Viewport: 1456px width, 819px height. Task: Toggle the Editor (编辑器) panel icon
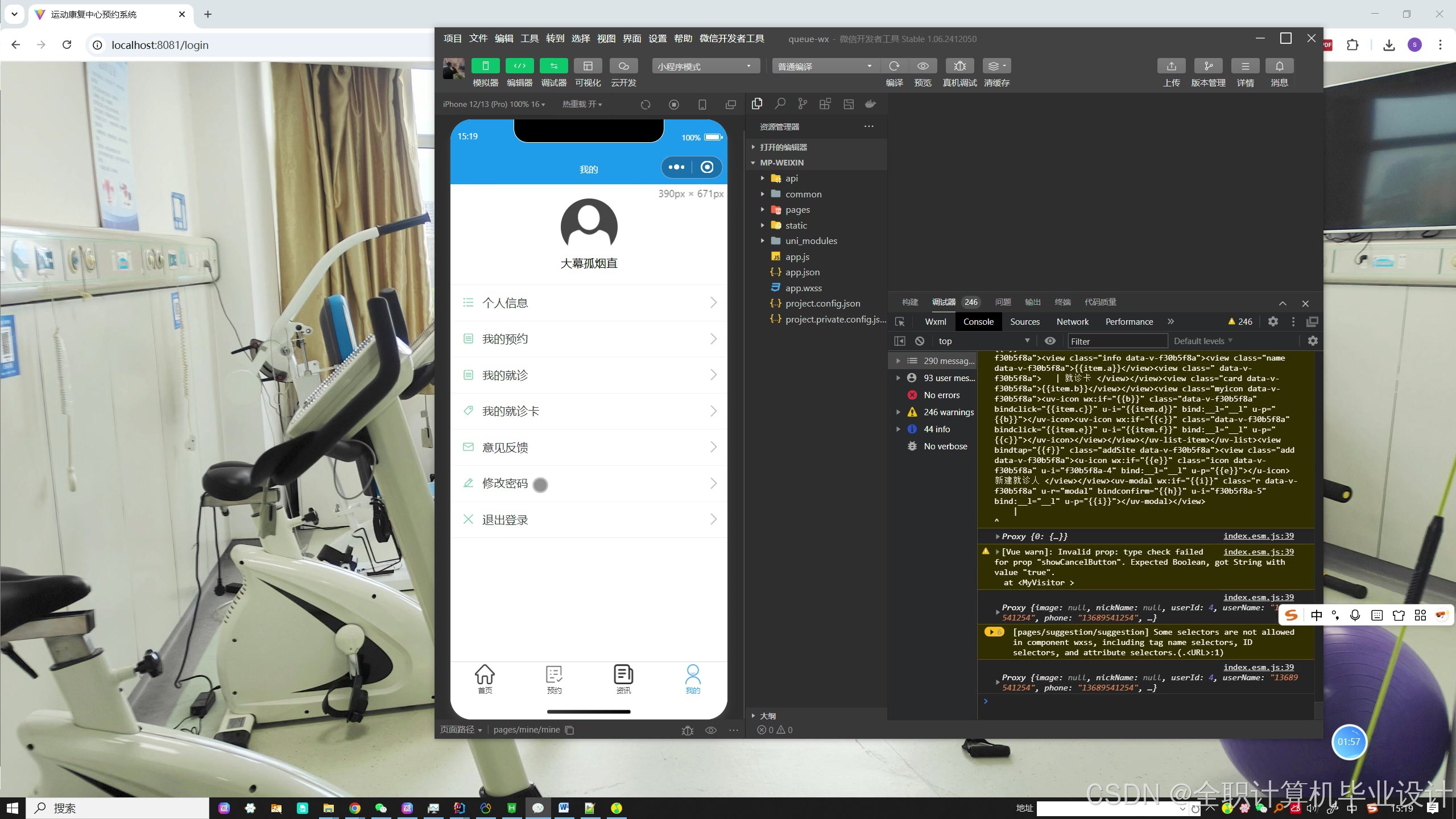(x=519, y=66)
